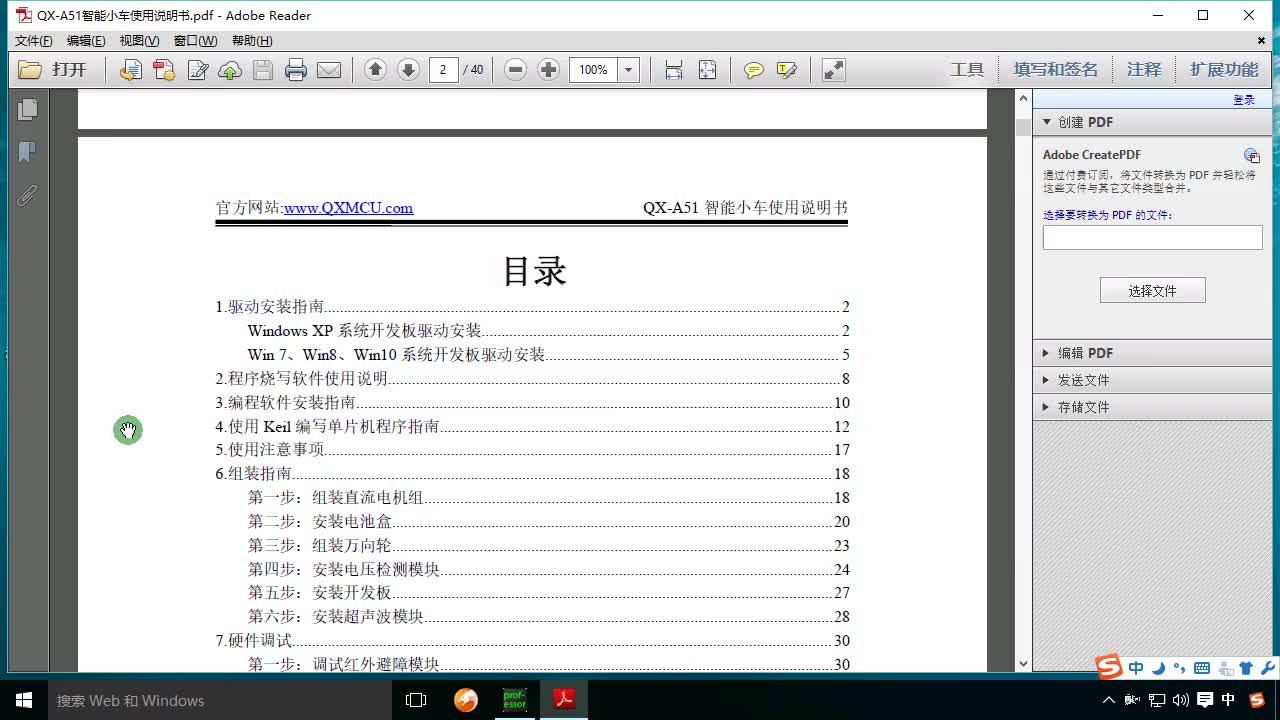Click the fit width scrolling icon

[674, 69]
